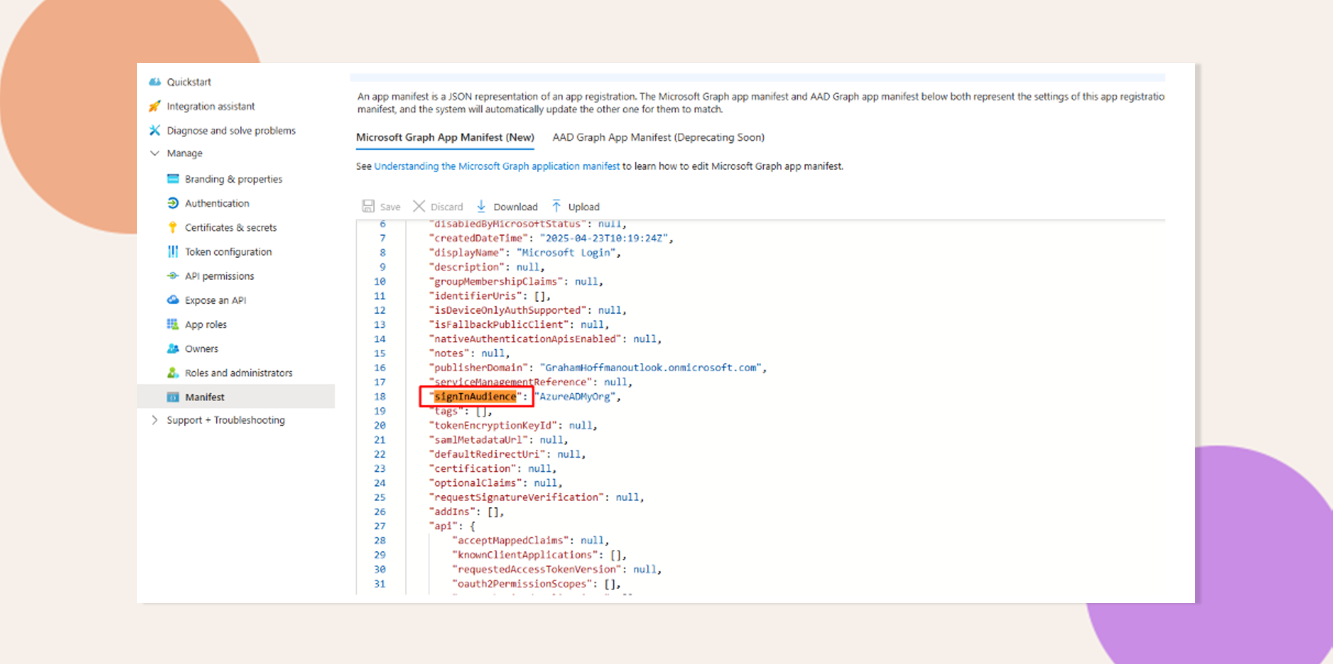Open Owners page
The image size is (1333, 664).
(x=201, y=349)
